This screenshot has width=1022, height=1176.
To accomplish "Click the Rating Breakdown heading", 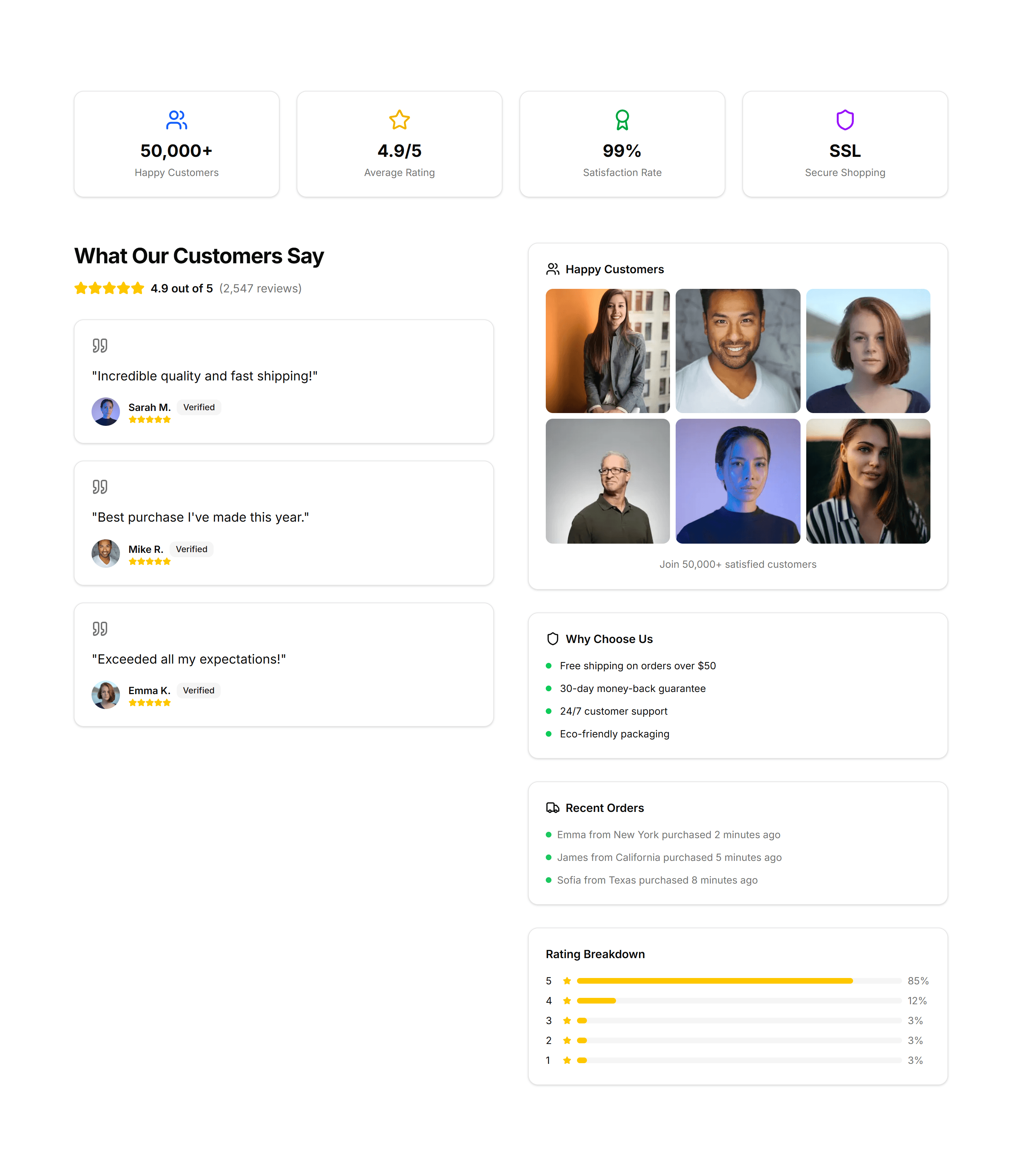I will (x=595, y=954).
